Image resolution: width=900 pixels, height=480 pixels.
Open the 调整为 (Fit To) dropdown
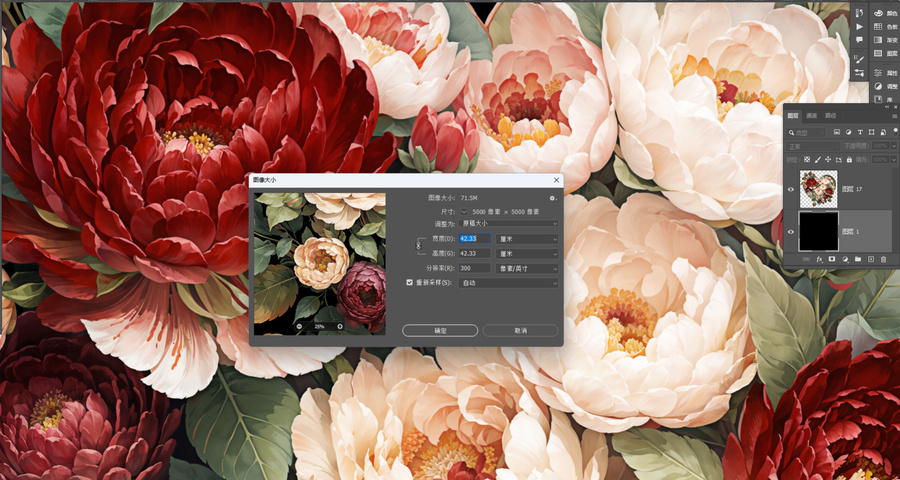pos(508,223)
